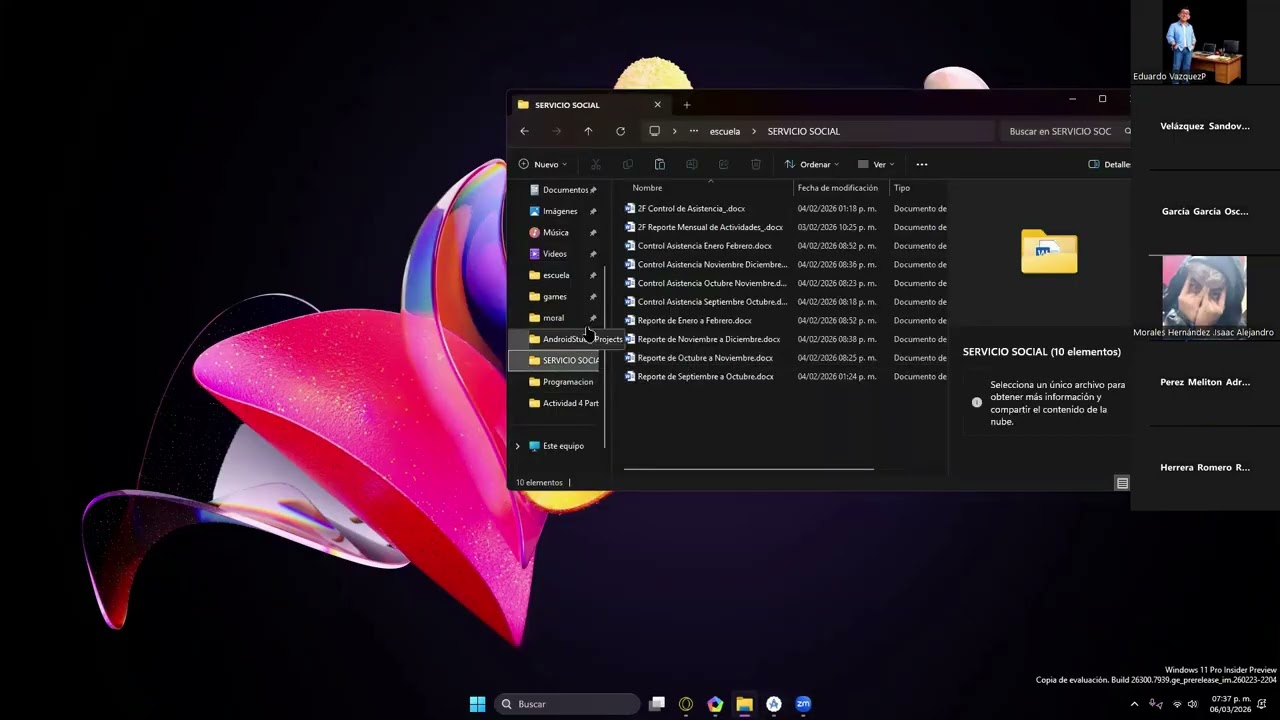The height and width of the screenshot is (720, 1280).
Task: Click the volume icon in system tray
Action: pos(1192,704)
